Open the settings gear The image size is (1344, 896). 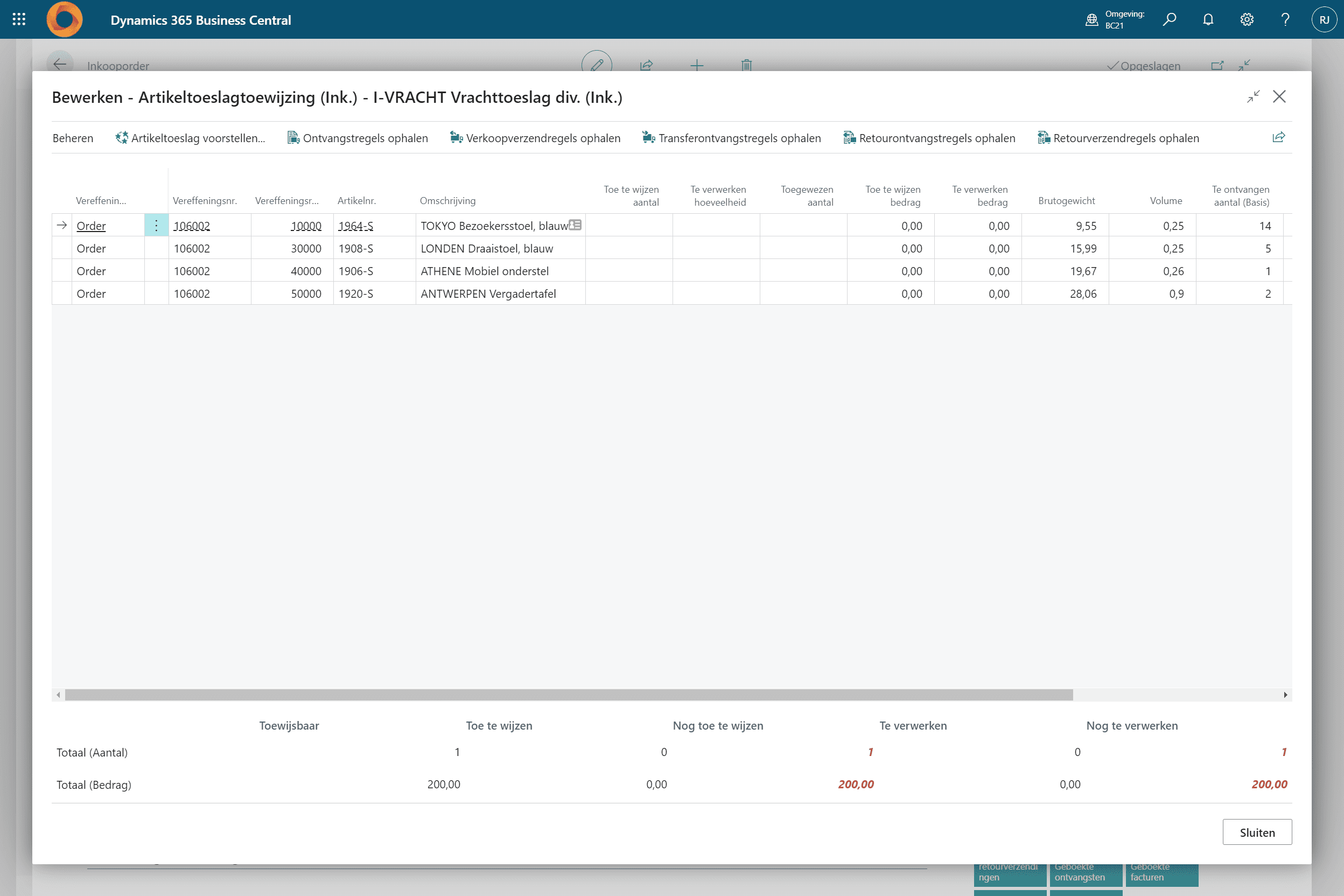tap(1247, 19)
